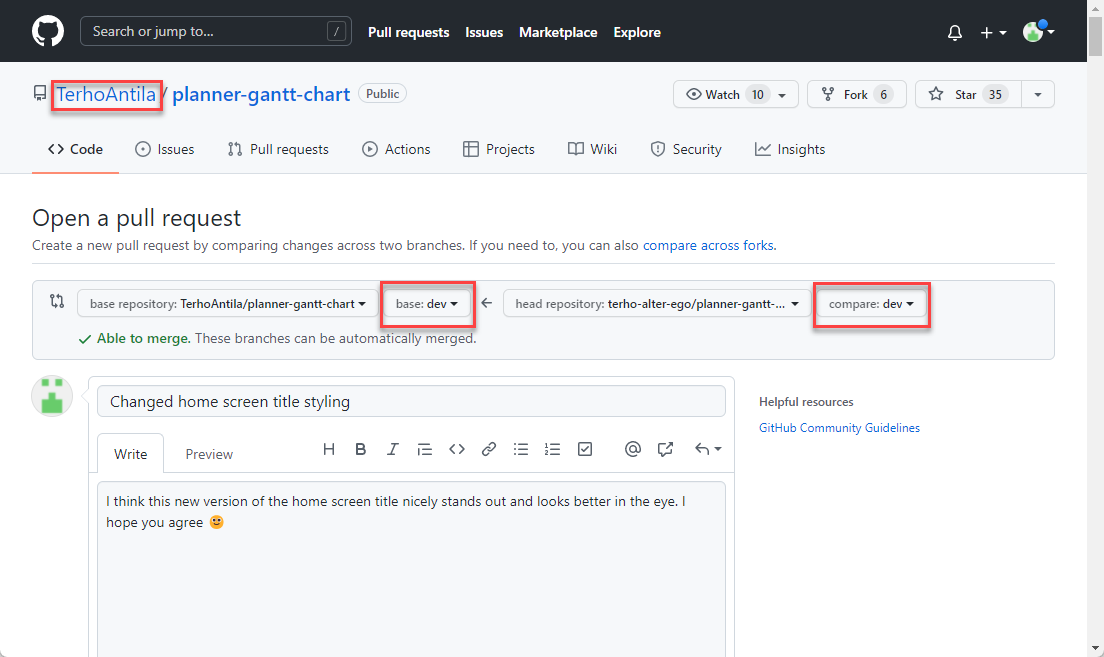1104x657 pixels.
Task: Click the GitHub Octocat logo
Action: [48, 31]
